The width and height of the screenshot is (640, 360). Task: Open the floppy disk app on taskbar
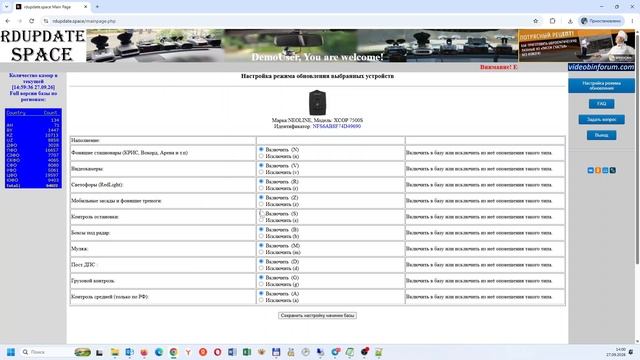click(276, 352)
